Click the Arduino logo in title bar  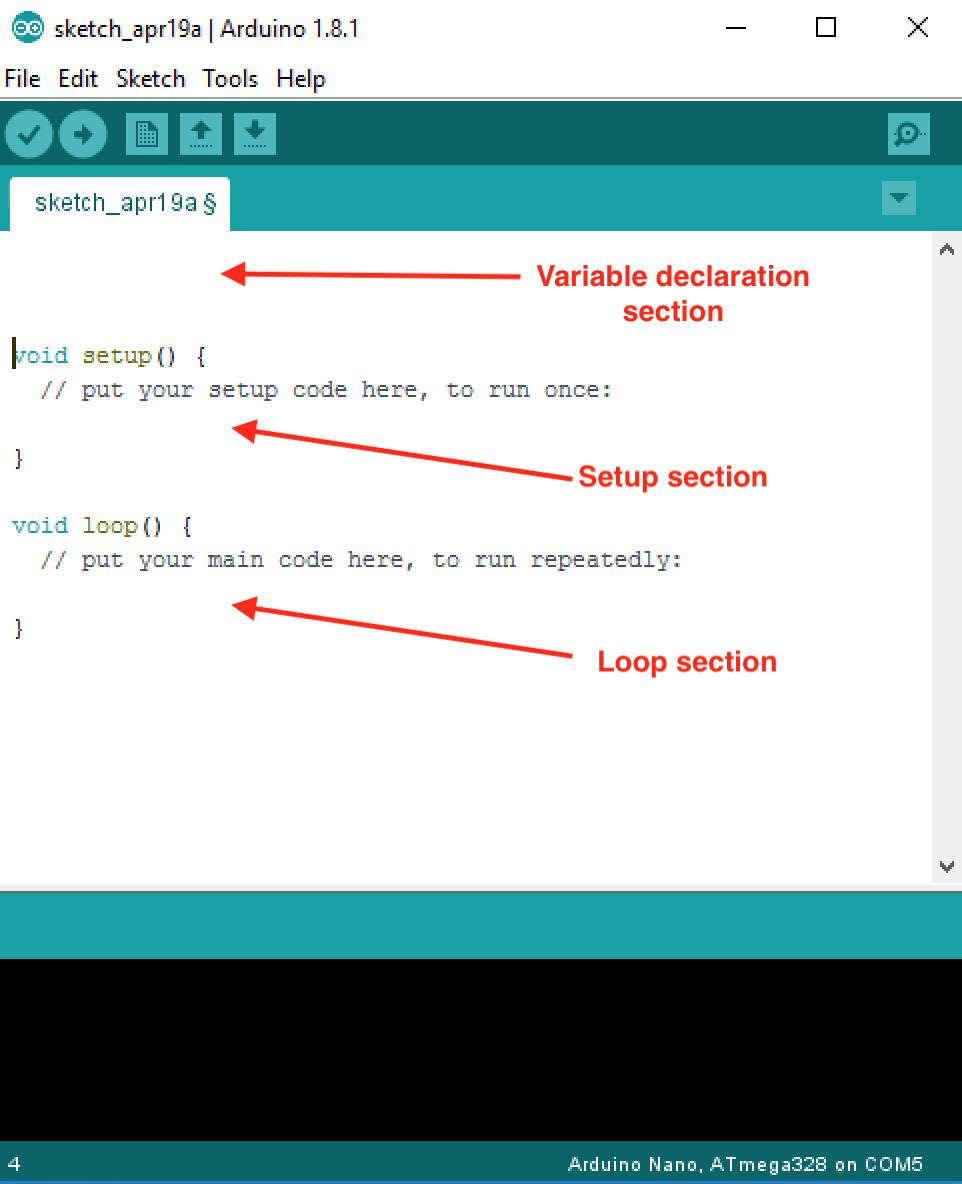point(28,28)
